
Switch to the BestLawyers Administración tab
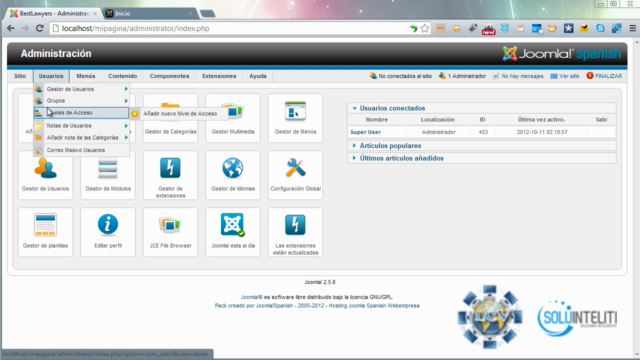click(54, 13)
